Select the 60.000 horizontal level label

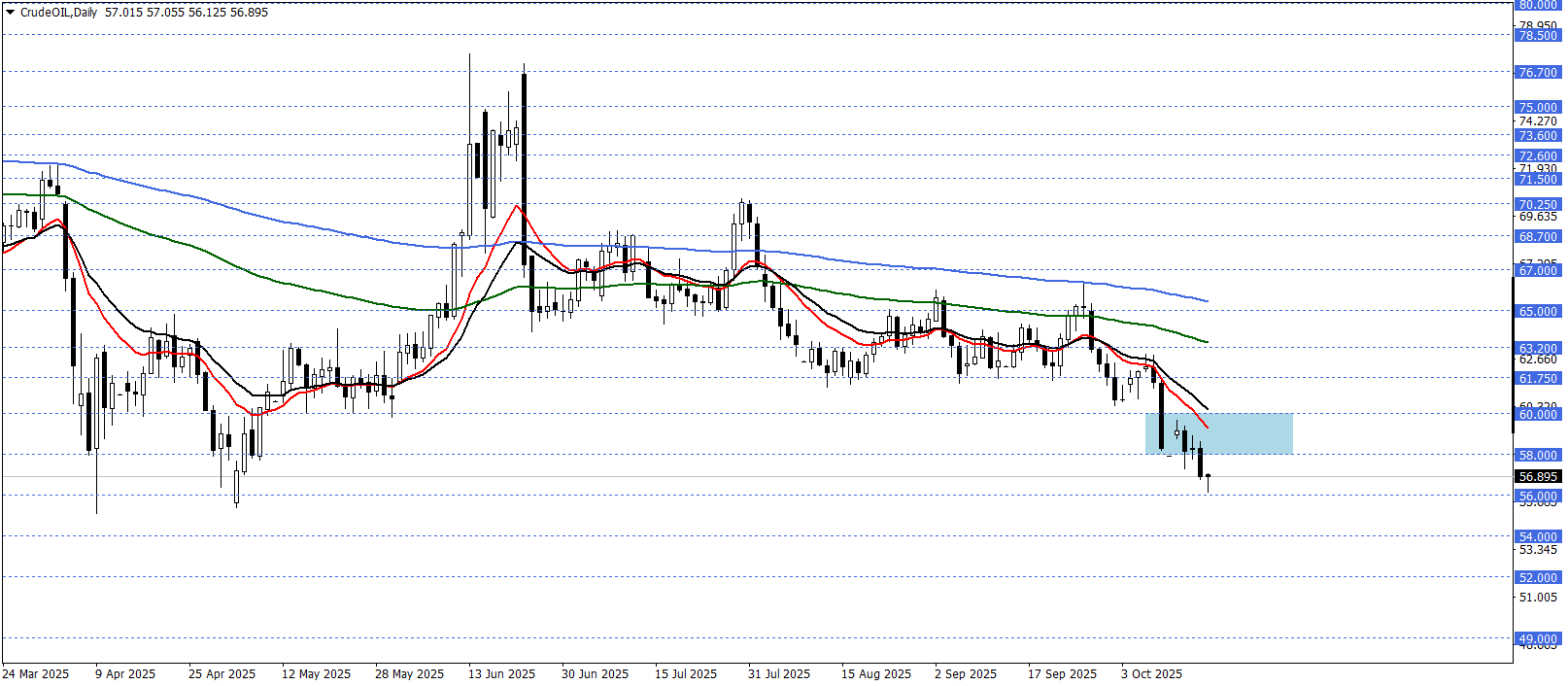coord(1538,415)
